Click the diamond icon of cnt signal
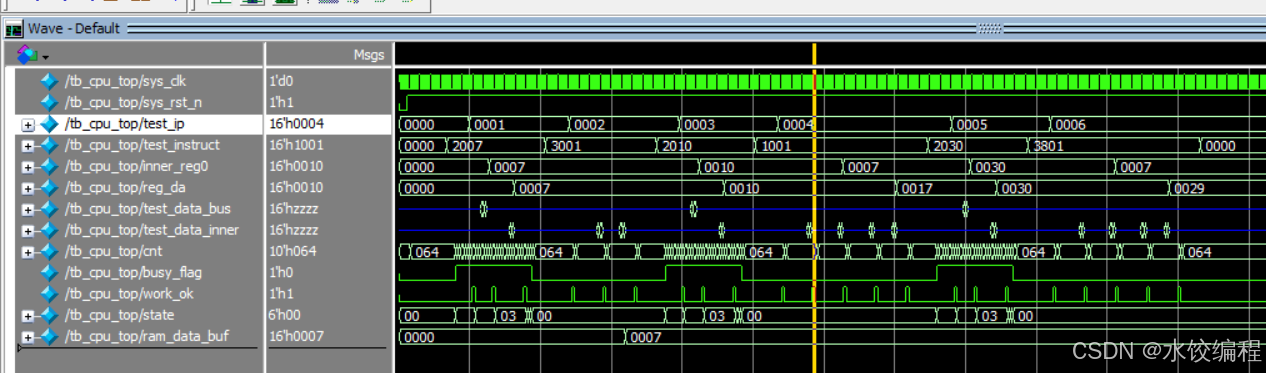Image resolution: width=1266 pixels, height=373 pixels. 49,251
